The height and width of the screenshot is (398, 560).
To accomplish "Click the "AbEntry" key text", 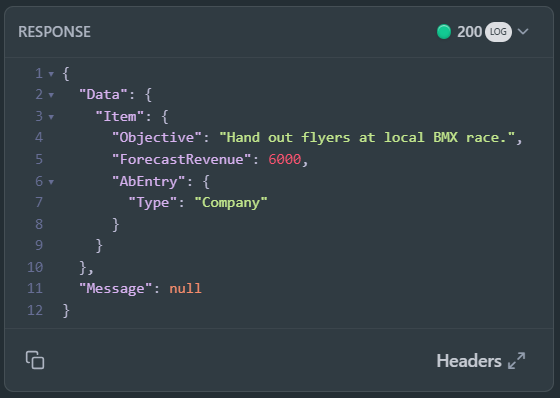I will pyautogui.click(x=149, y=181).
